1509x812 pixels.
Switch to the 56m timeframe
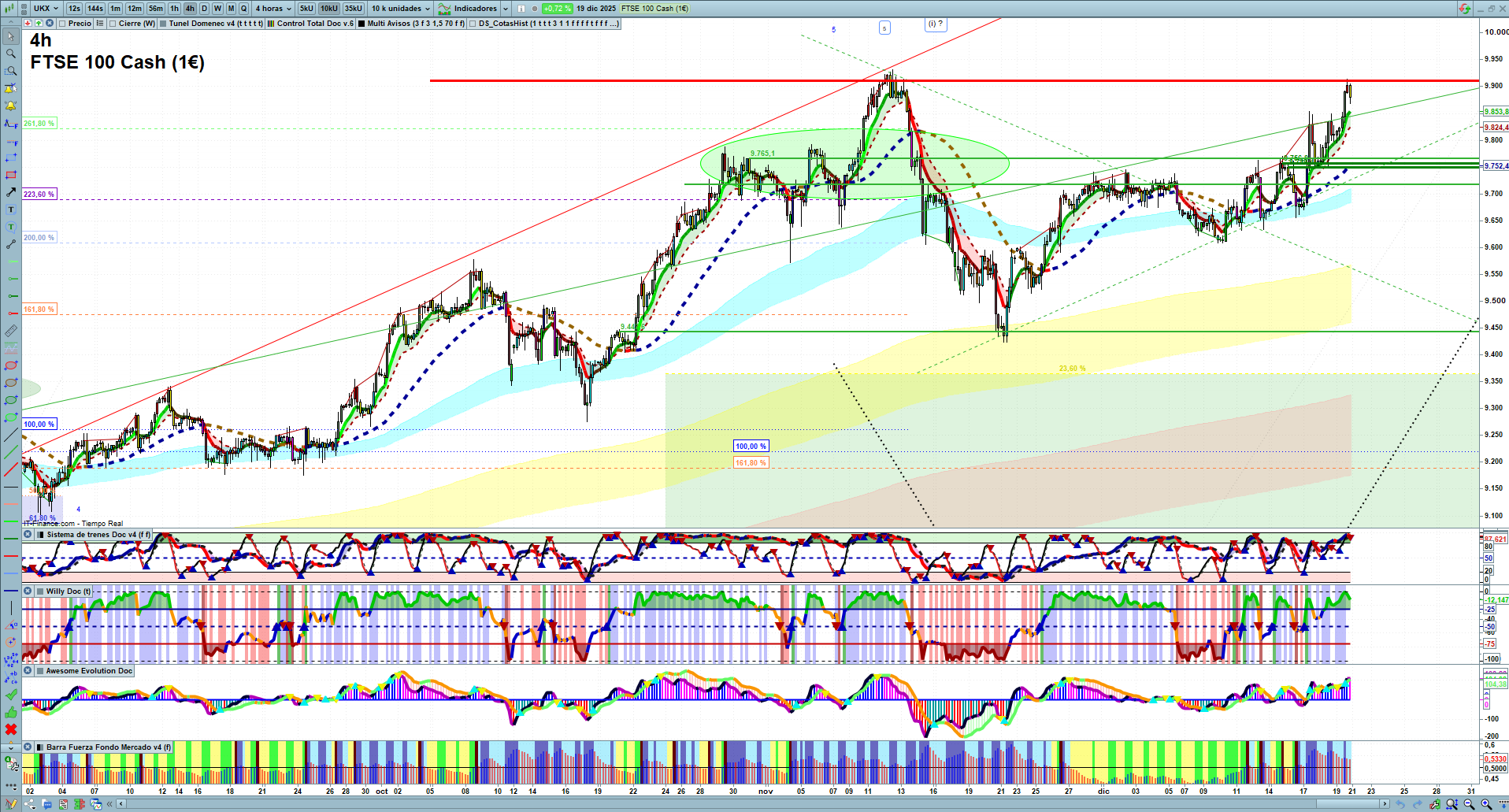[156, 9]
